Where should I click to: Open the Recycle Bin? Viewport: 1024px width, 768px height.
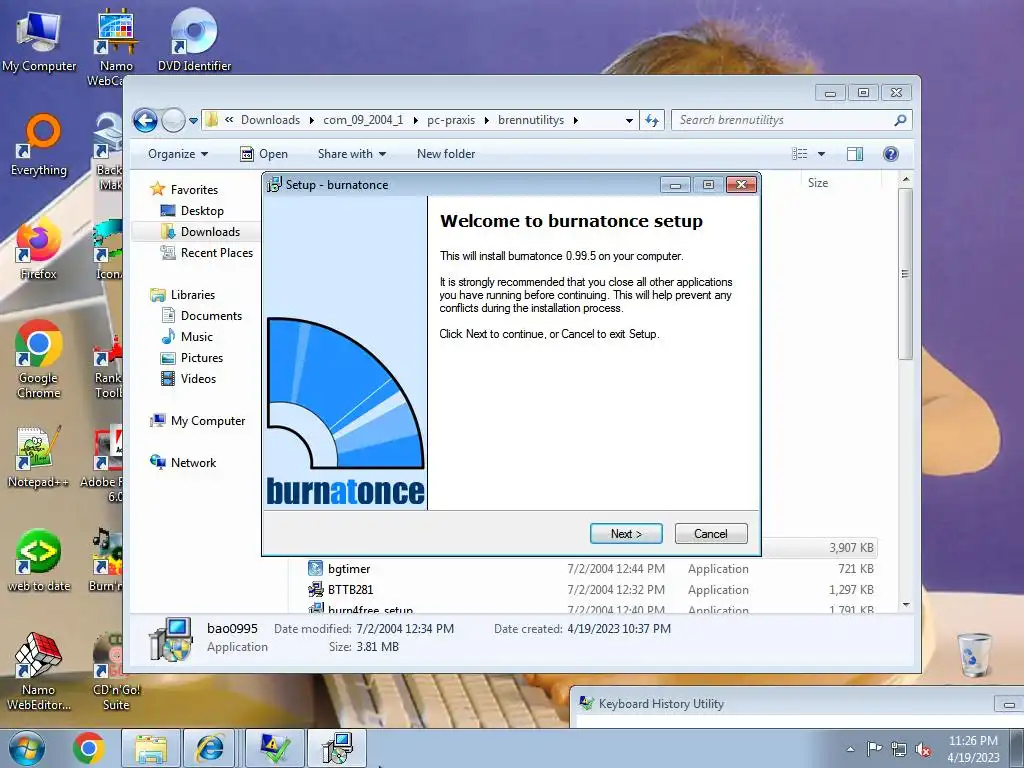point(974,655)
